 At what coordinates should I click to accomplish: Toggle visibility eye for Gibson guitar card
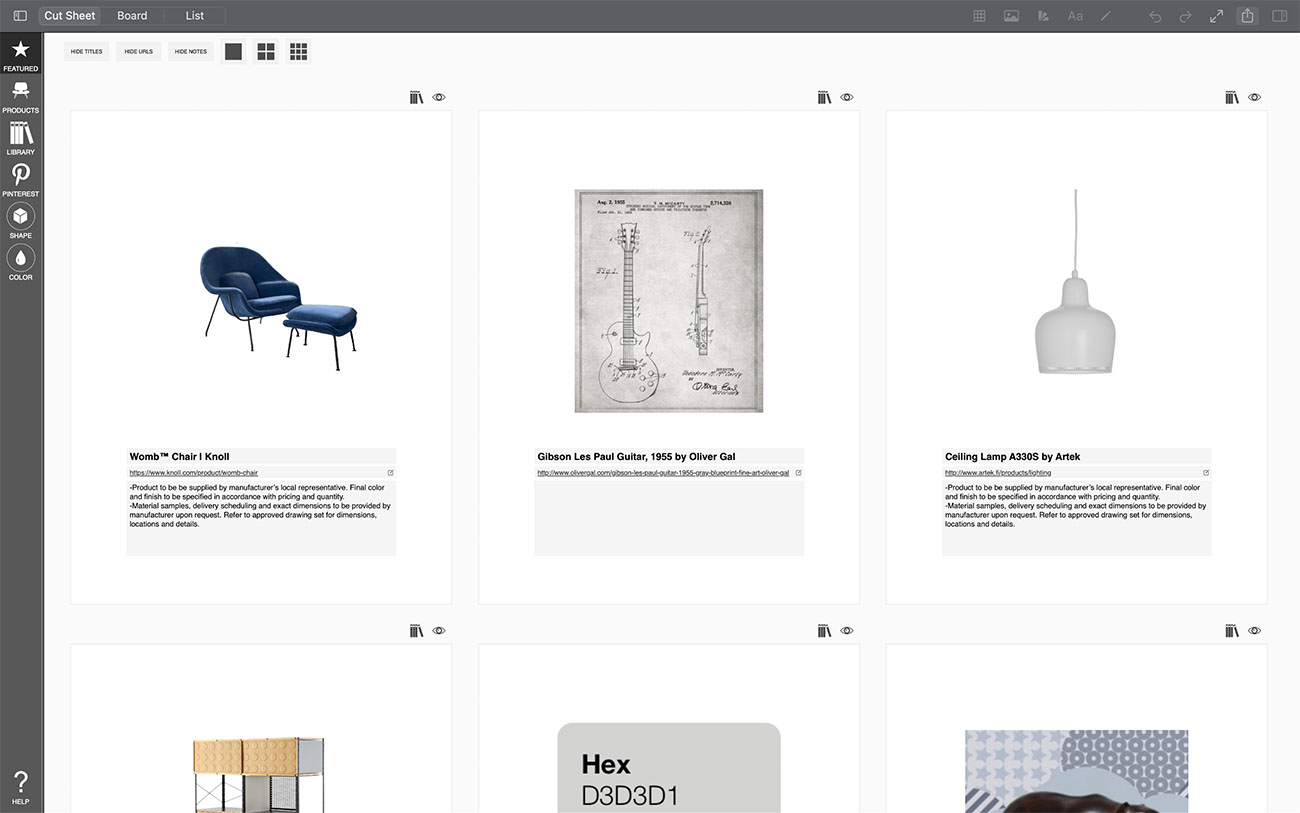(847, 97)
